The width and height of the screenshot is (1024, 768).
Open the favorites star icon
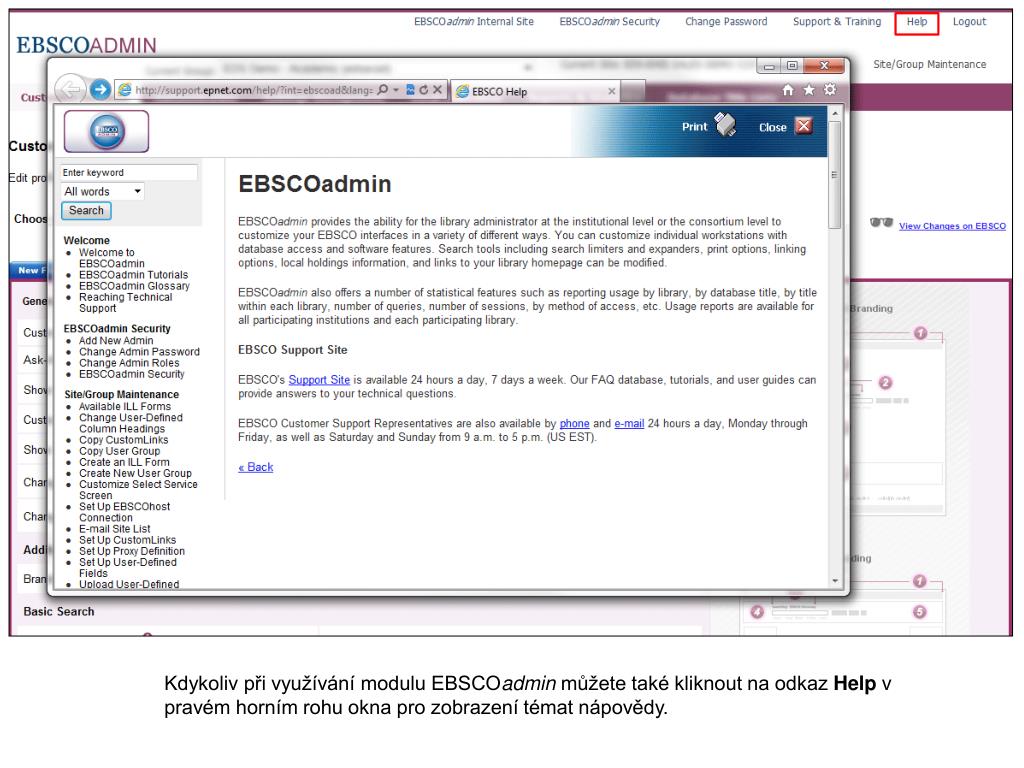click(809, 90)
